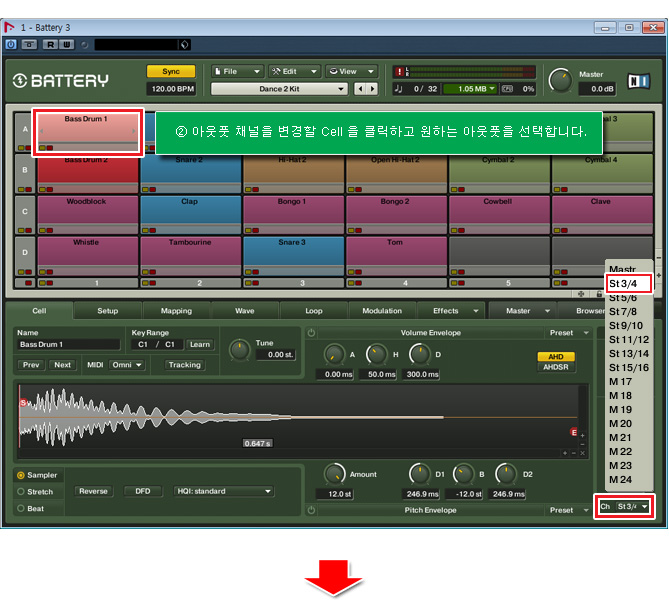
Task: Select the Sampler mode radio button
Action: [x=20, y=475]
